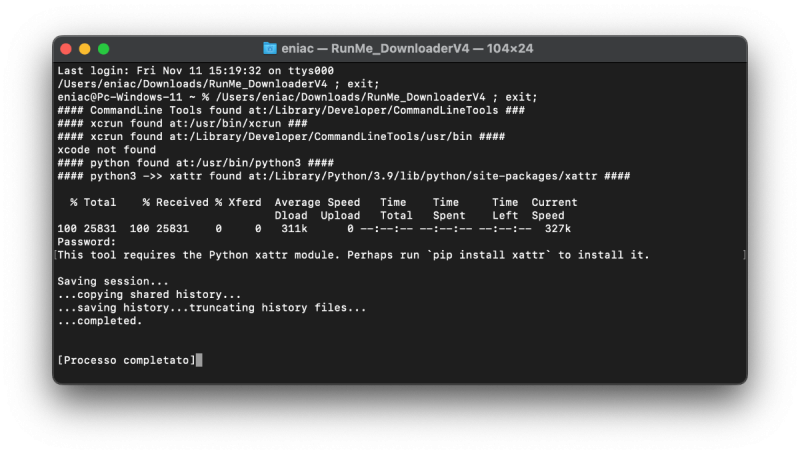
Task: Click the terminal cursor block after 'completato]'
Action: 199,361
